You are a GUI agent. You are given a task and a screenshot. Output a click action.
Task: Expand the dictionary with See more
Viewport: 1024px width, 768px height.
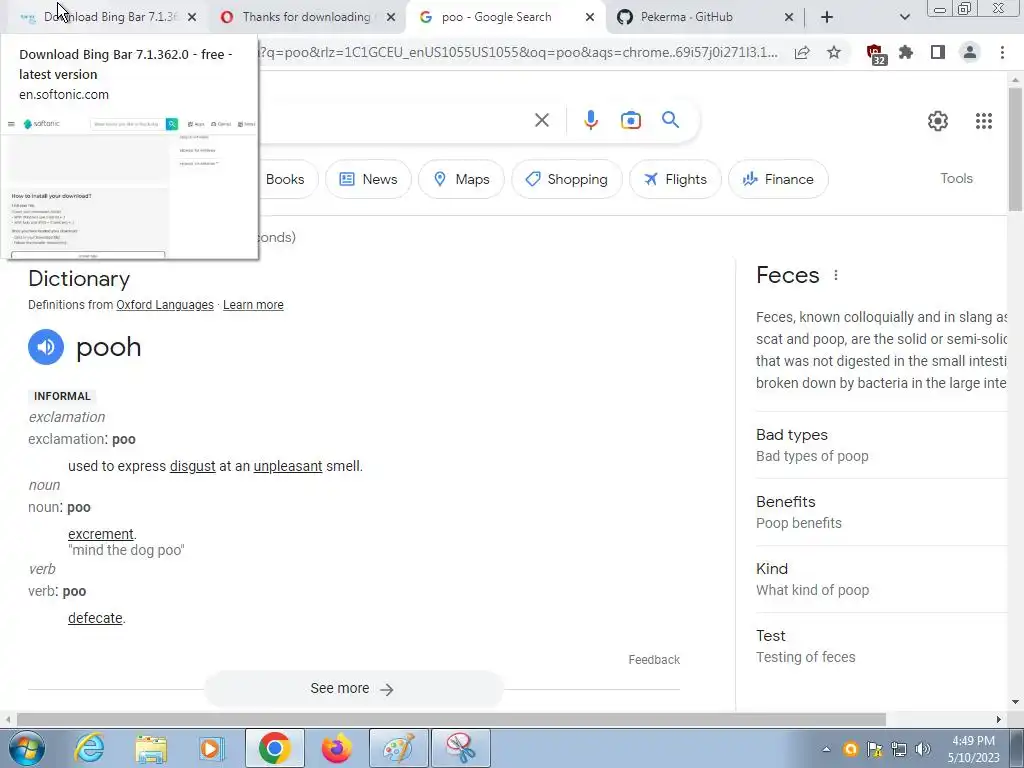354,689
